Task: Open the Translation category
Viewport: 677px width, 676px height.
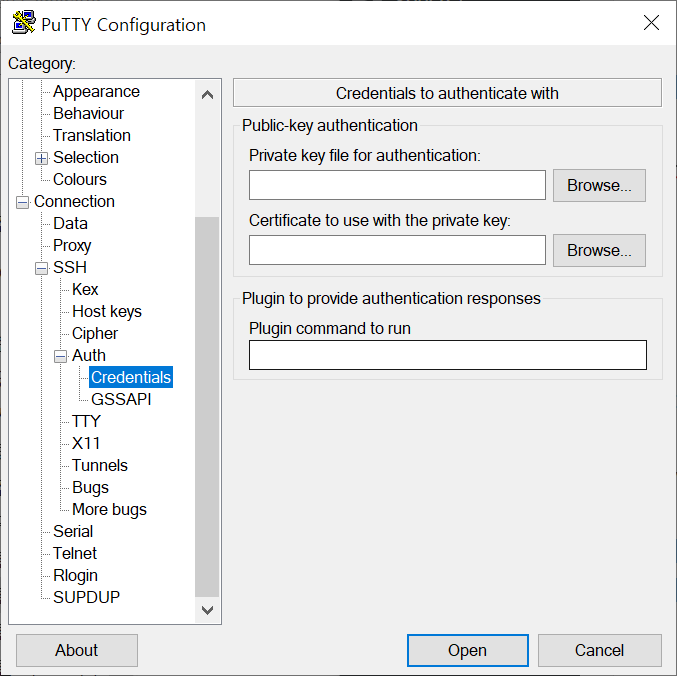Action: coord(92,136)
